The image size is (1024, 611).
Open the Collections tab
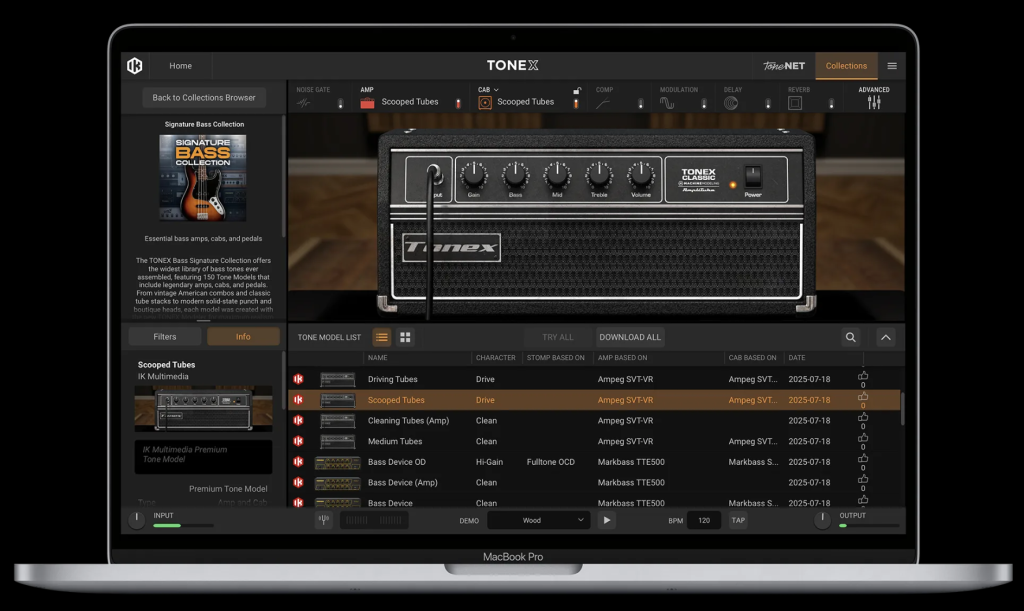(x=846, y=66)
